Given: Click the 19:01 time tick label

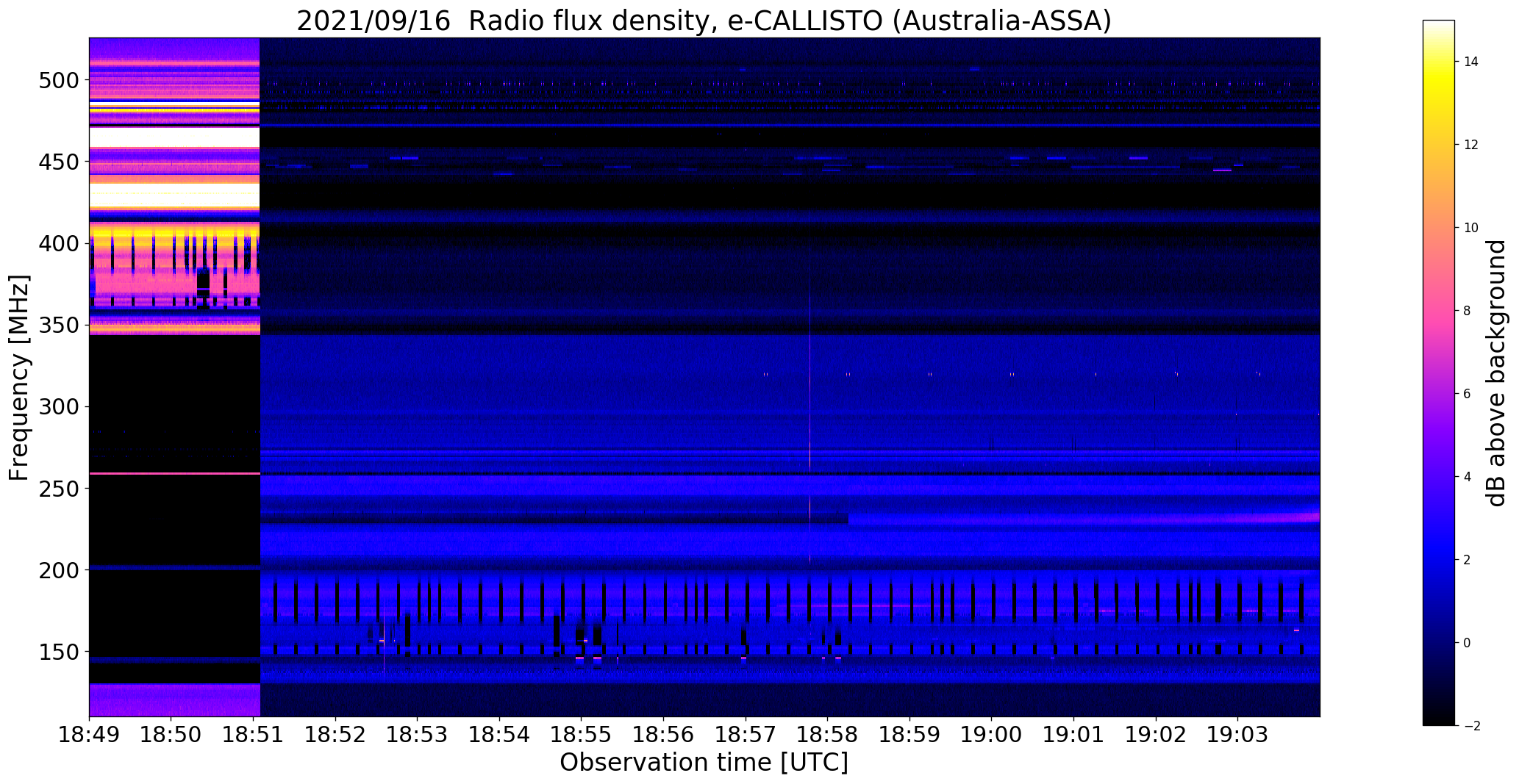Looking at the screenshot, I should [x=1073, y=736].
